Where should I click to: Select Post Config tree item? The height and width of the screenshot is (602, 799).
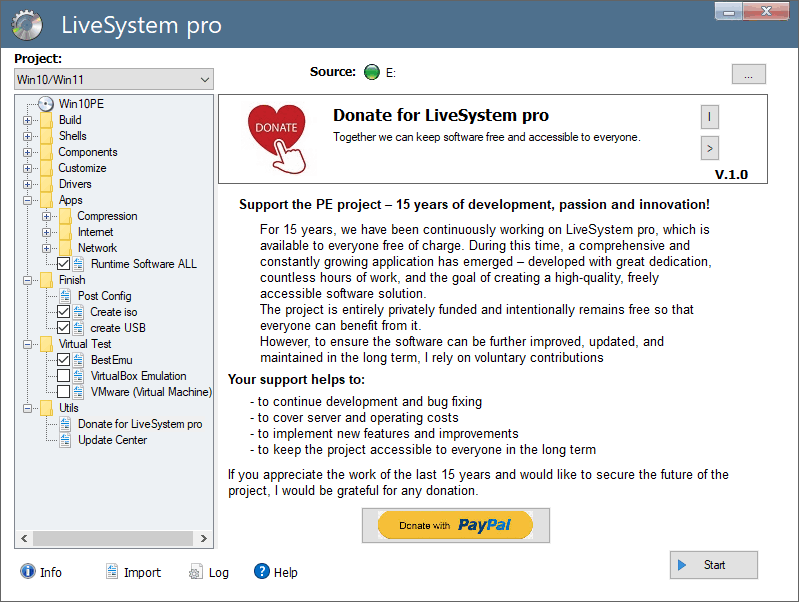(x=104, y=296)
